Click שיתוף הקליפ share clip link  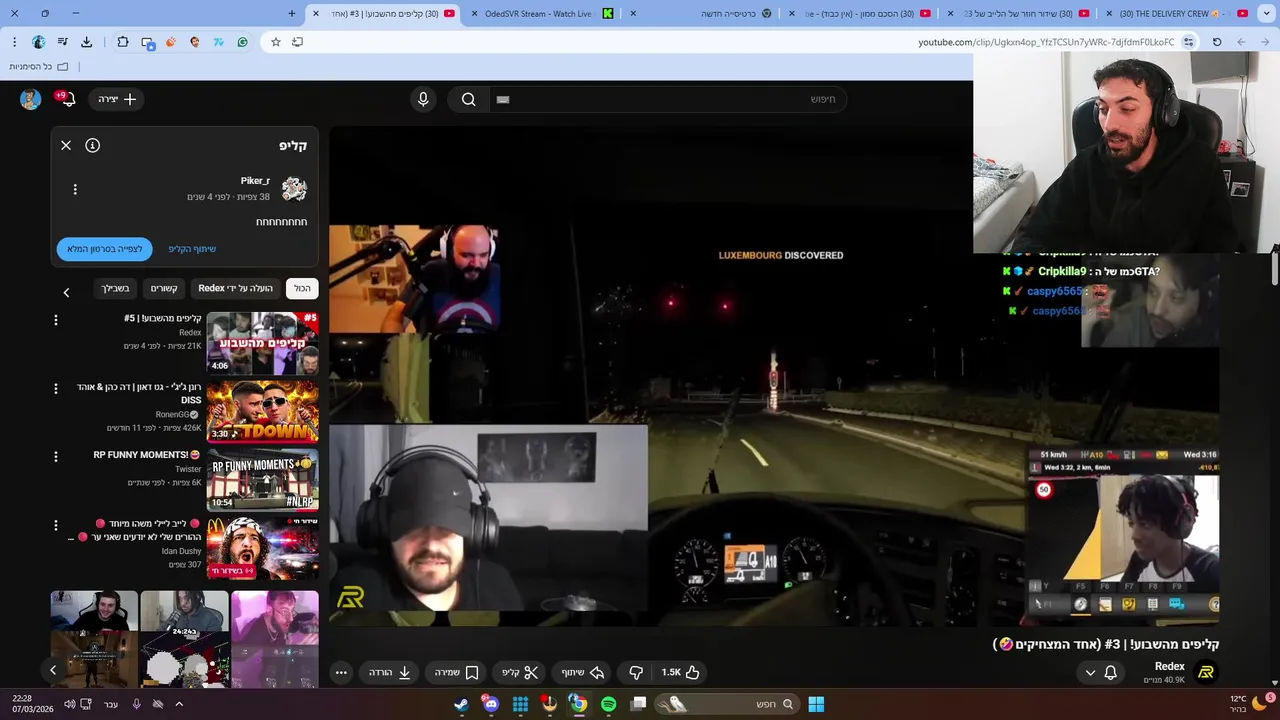coord(192,249)
